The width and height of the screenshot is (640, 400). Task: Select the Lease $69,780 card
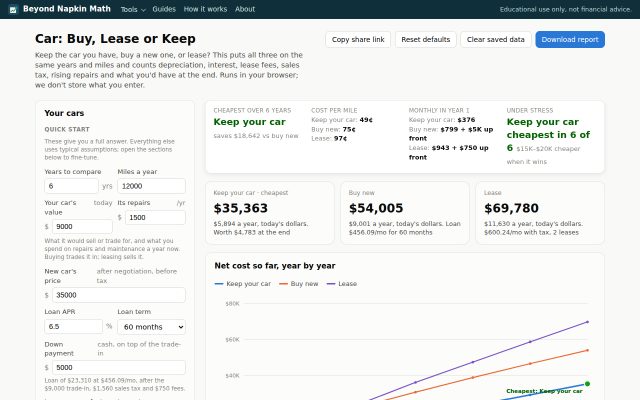[x=540, y=213]
